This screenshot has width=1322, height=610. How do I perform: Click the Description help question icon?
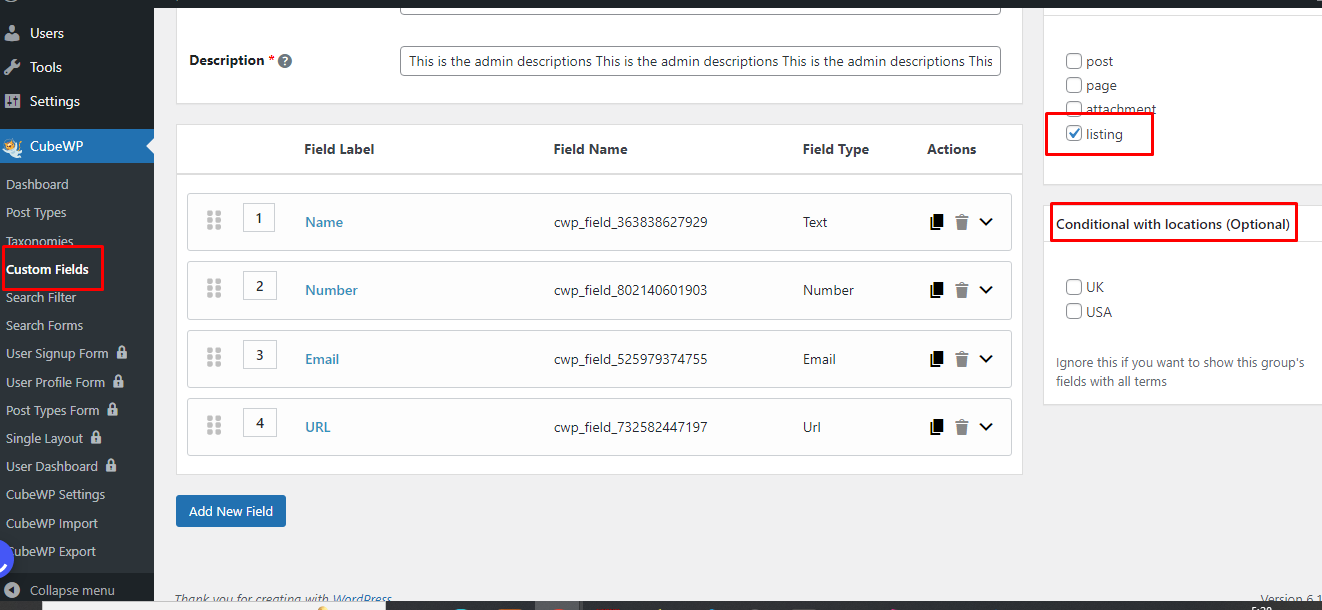pos(285,61)
